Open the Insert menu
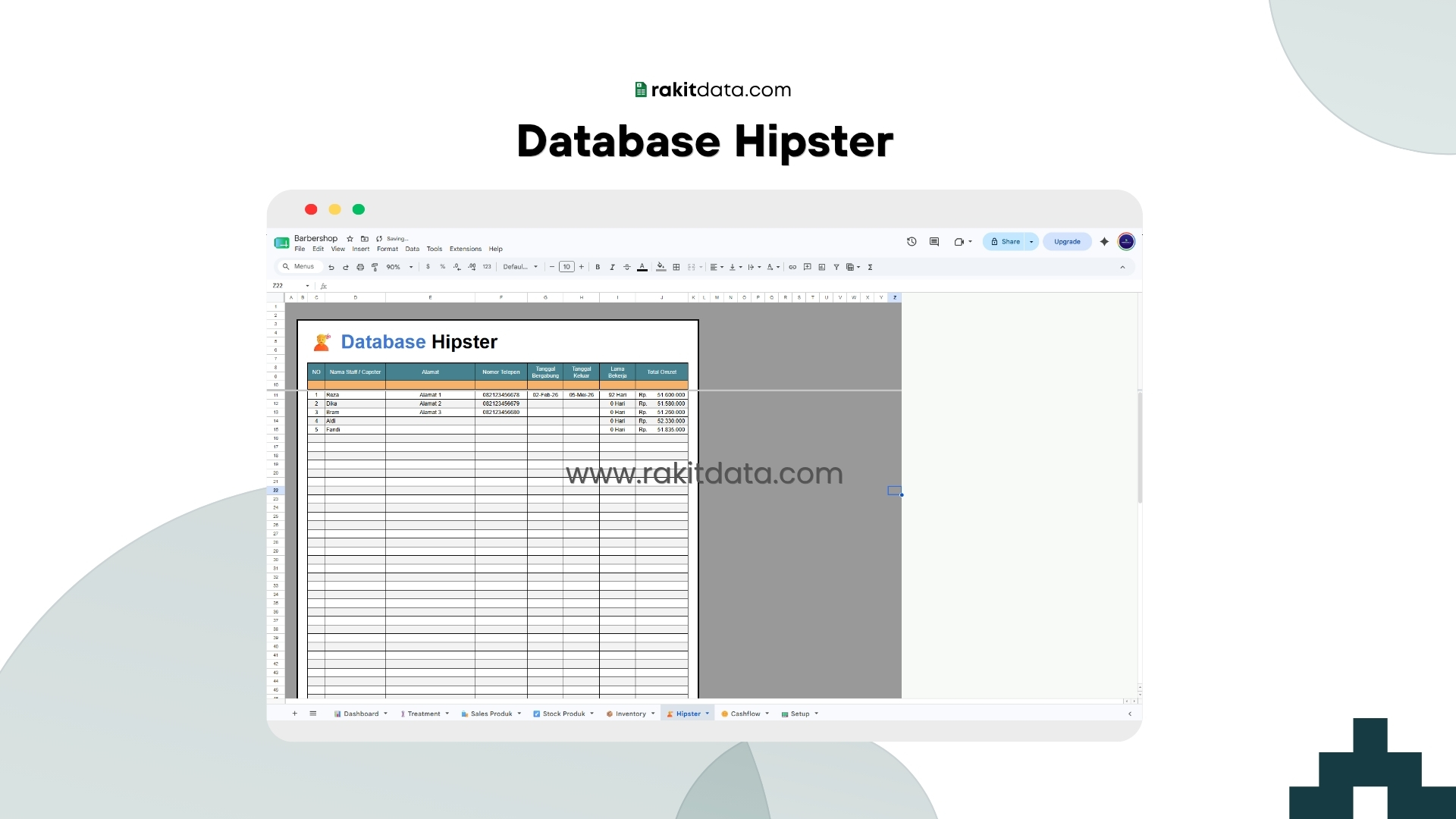The width and height of the screenshot is (1456, 819). (361, 249)
